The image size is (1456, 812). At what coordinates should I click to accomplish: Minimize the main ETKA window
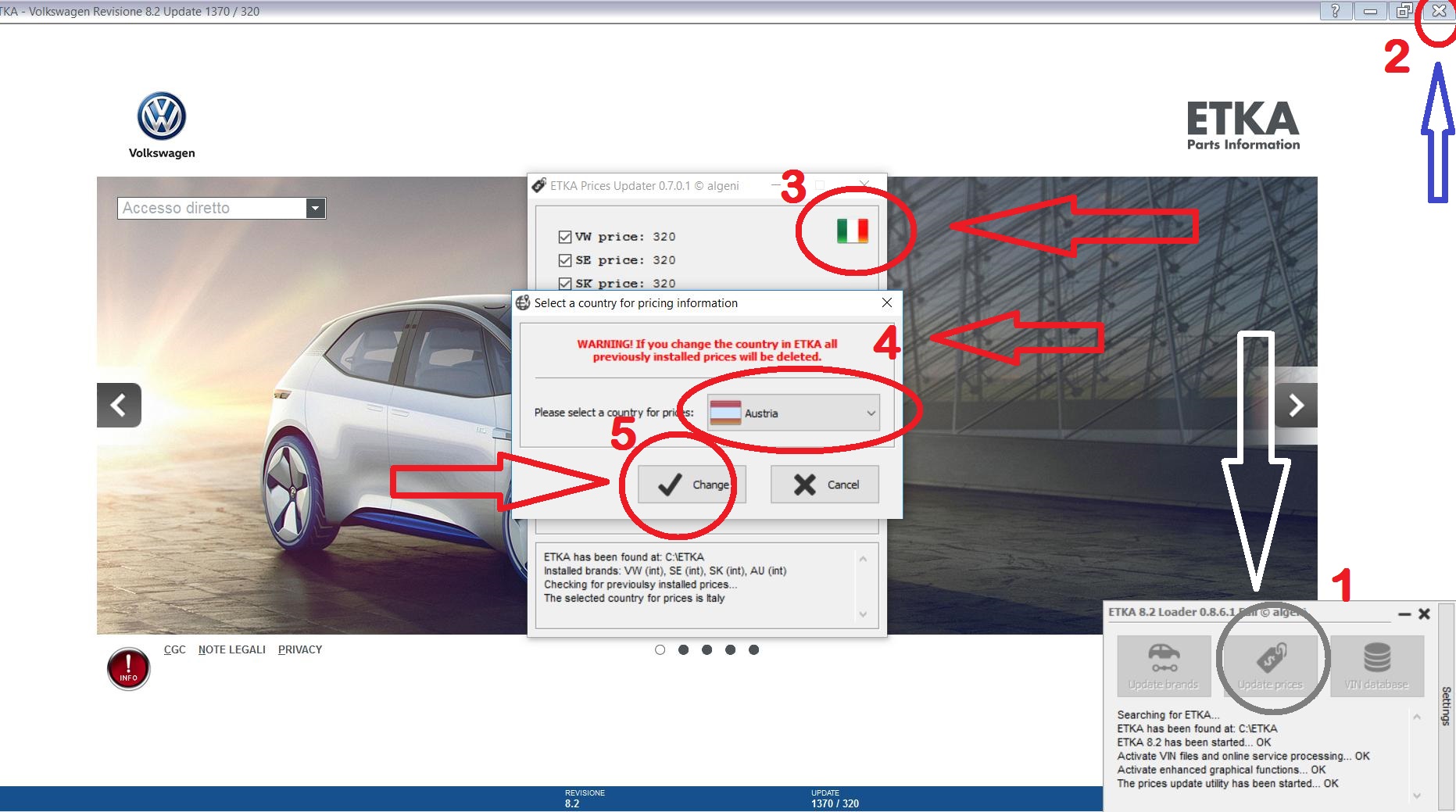tap(1370, 11)
